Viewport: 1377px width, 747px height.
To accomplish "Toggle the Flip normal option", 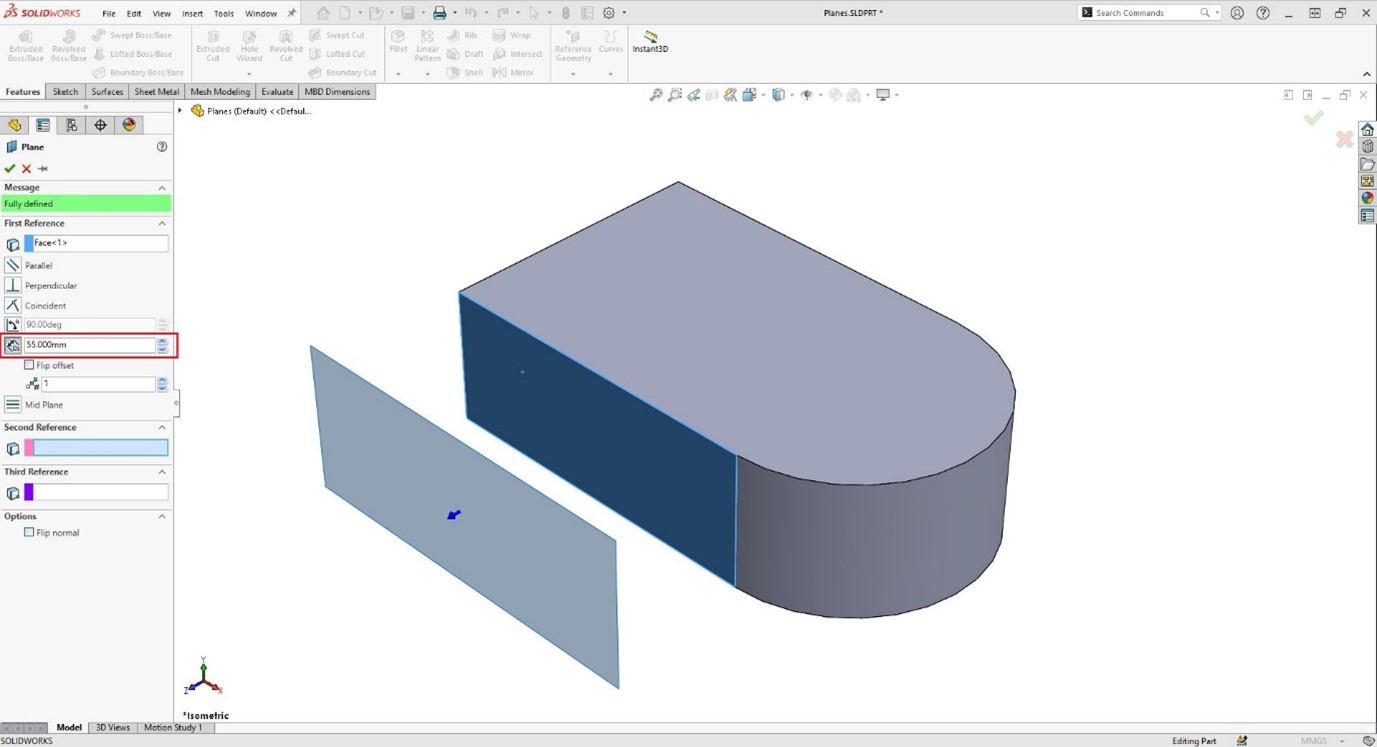I will (29, 532).
